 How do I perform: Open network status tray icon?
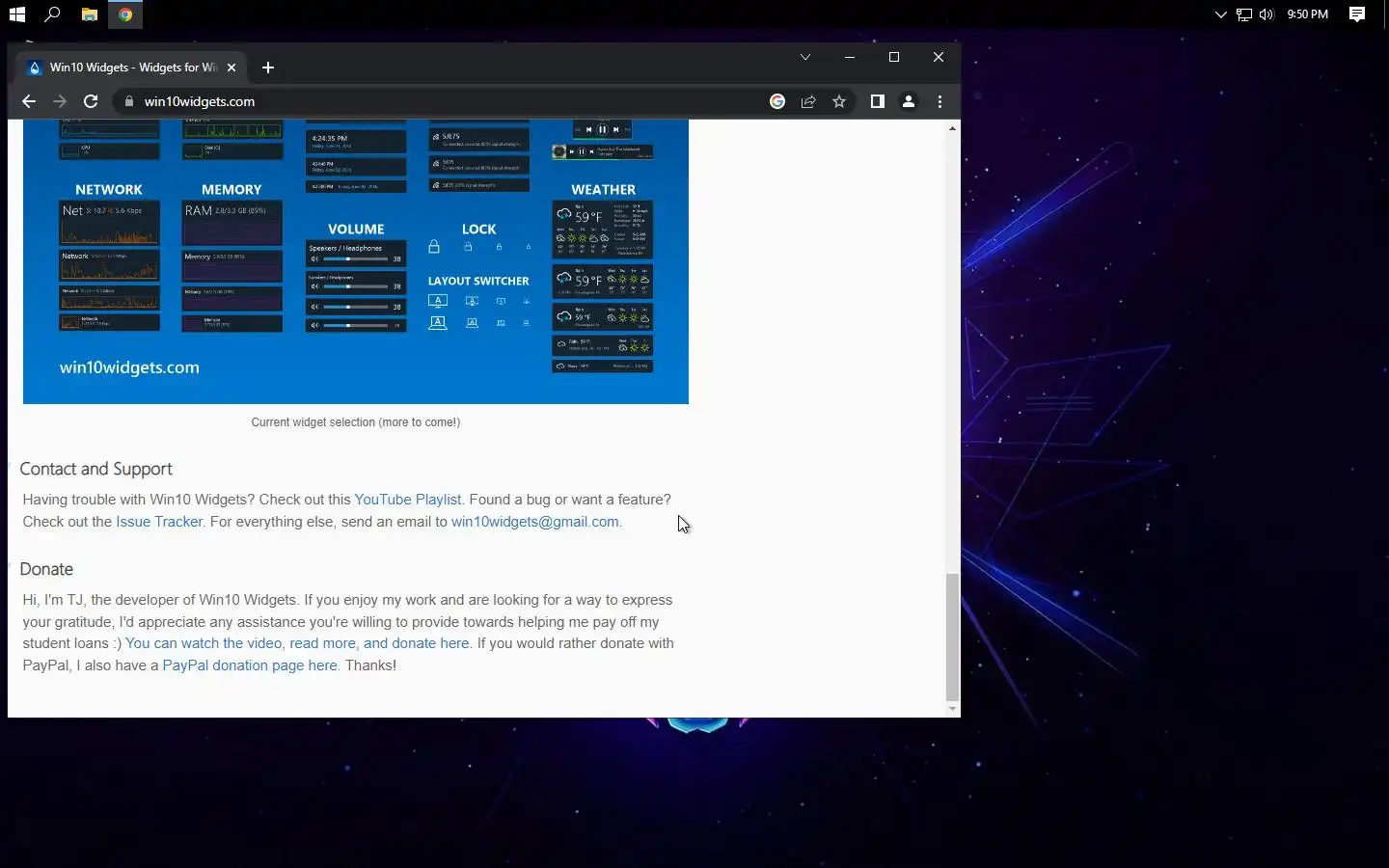pyautogui.click(x=1244, y=14)
